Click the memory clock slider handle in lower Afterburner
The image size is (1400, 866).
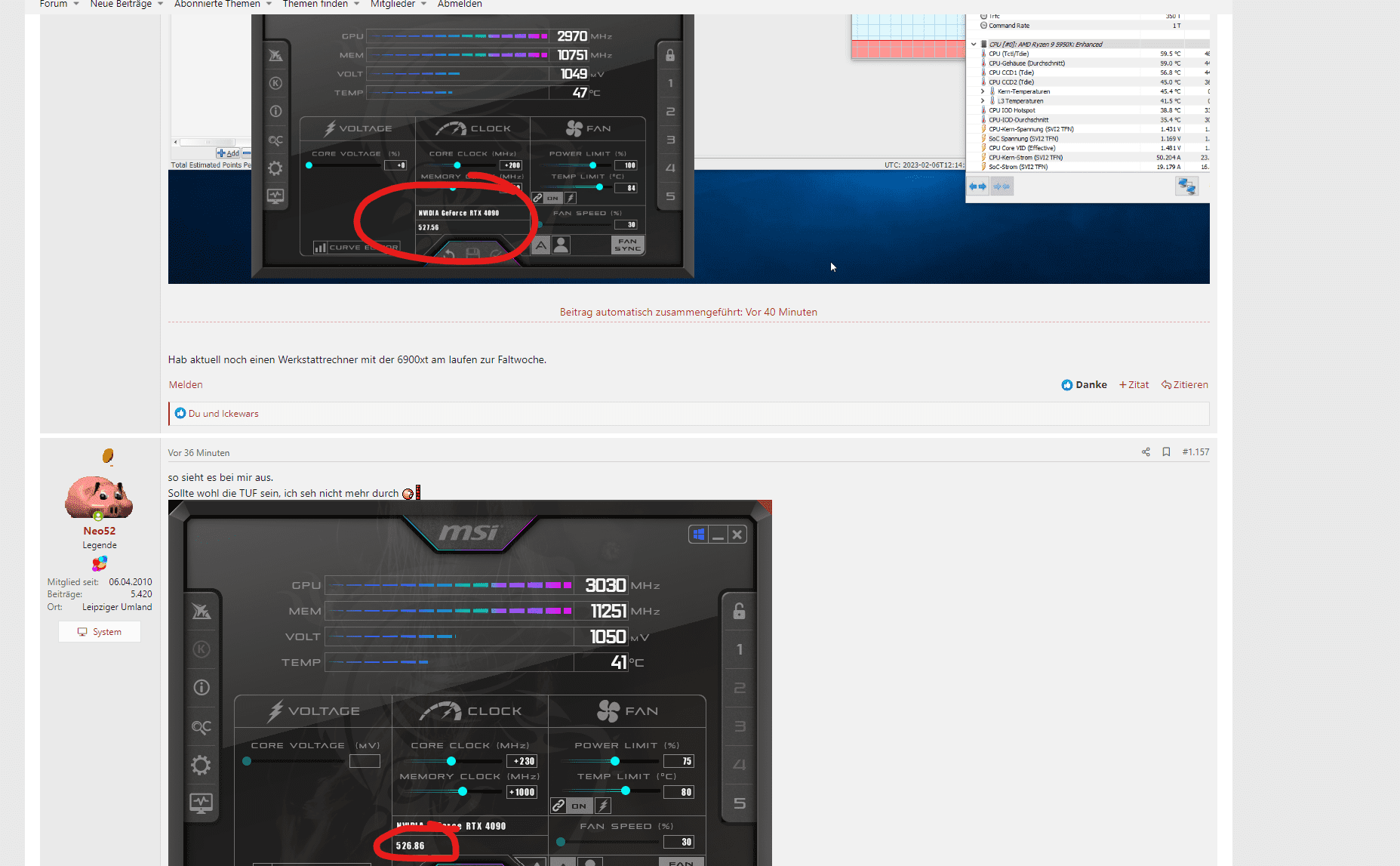click(463, 791)
